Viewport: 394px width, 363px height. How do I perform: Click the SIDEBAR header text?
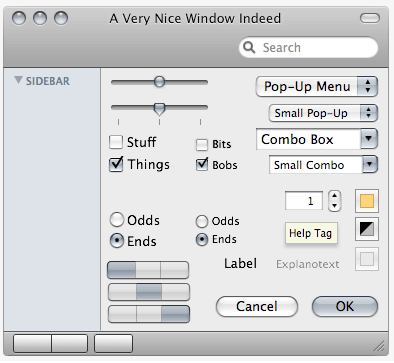click(48, 81)
